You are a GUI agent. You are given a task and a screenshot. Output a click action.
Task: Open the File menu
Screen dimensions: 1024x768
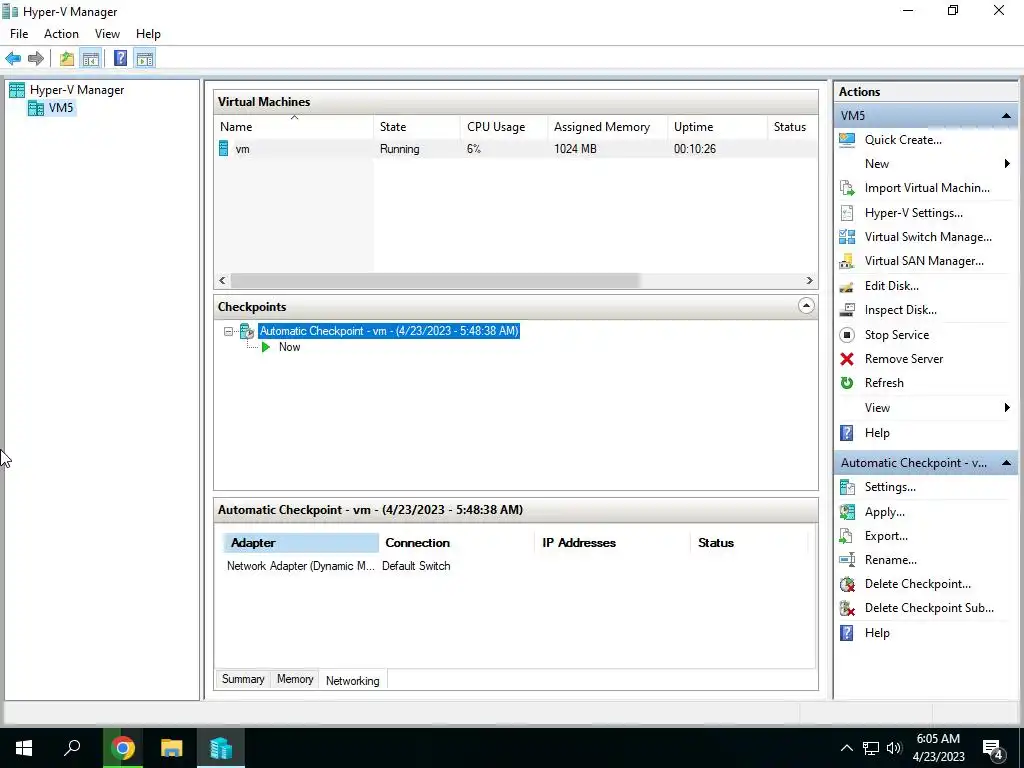(x=19, y=34)
